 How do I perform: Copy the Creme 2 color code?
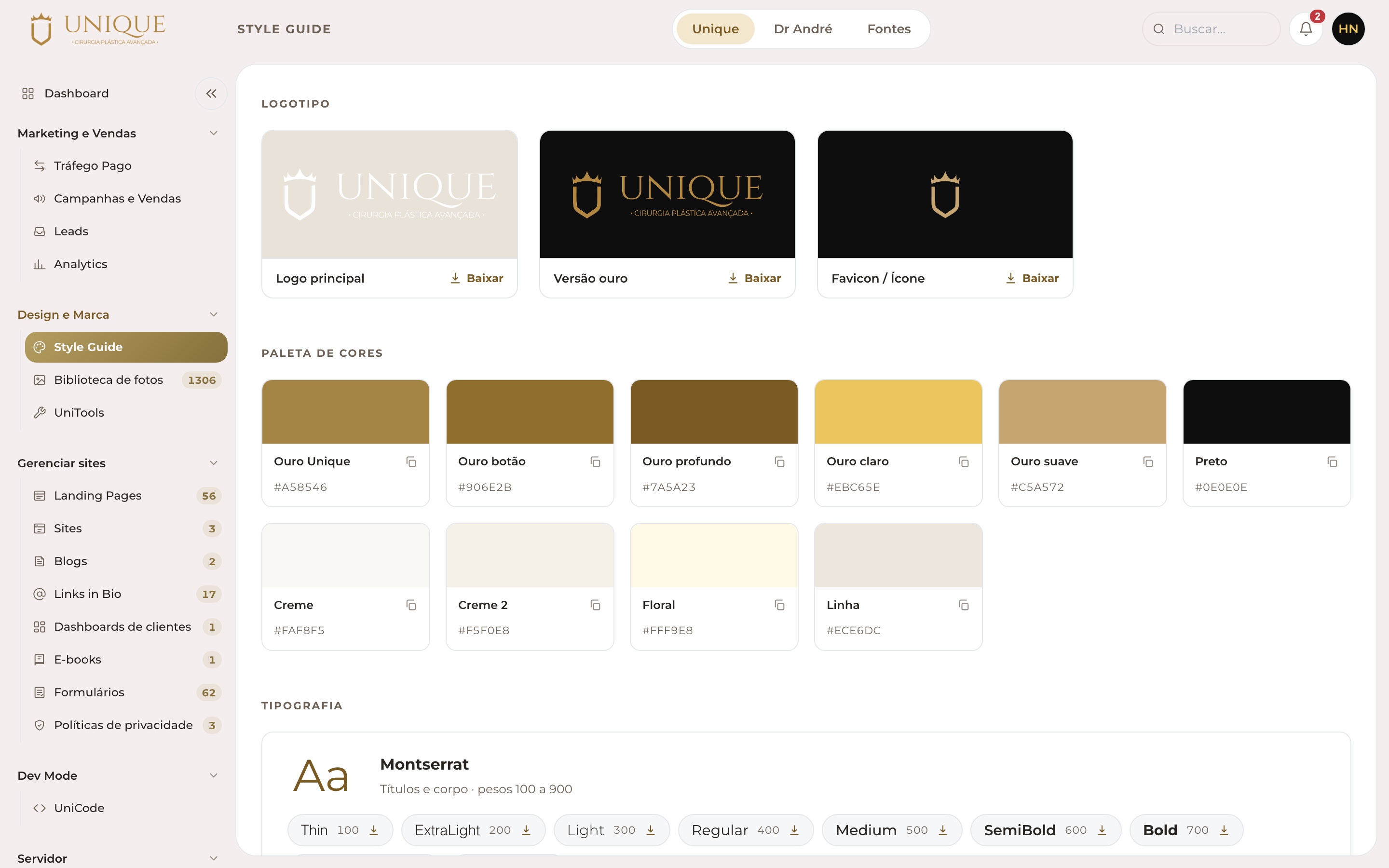(x=595, y=605)
